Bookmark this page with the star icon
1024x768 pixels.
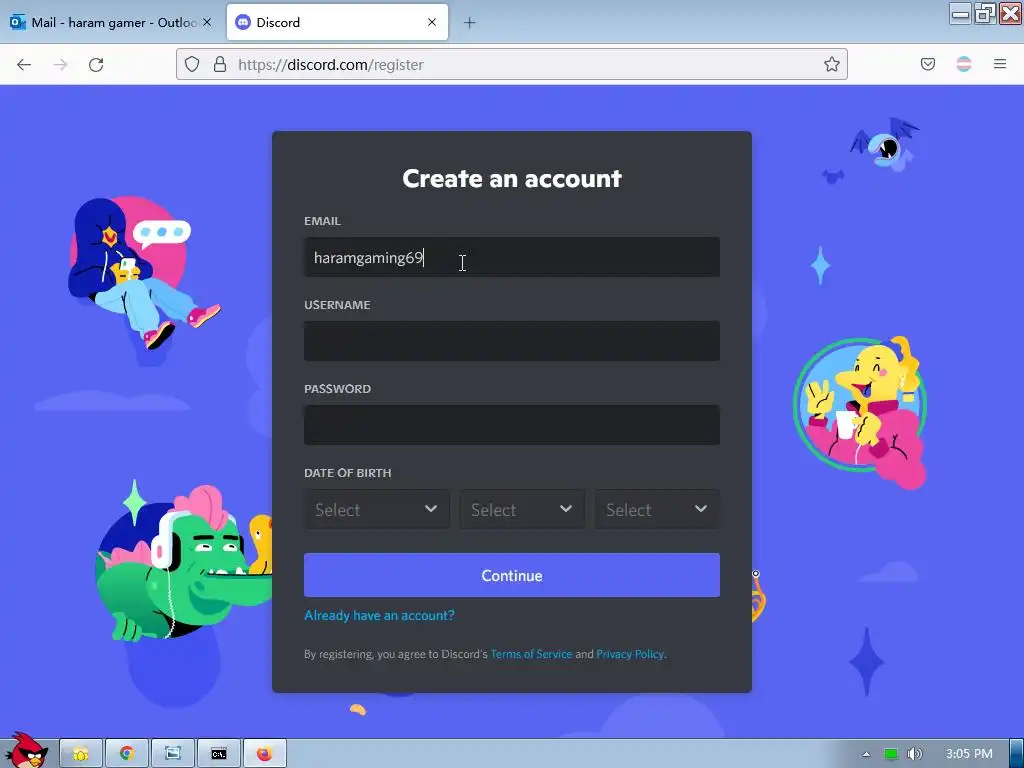[831, 64]
